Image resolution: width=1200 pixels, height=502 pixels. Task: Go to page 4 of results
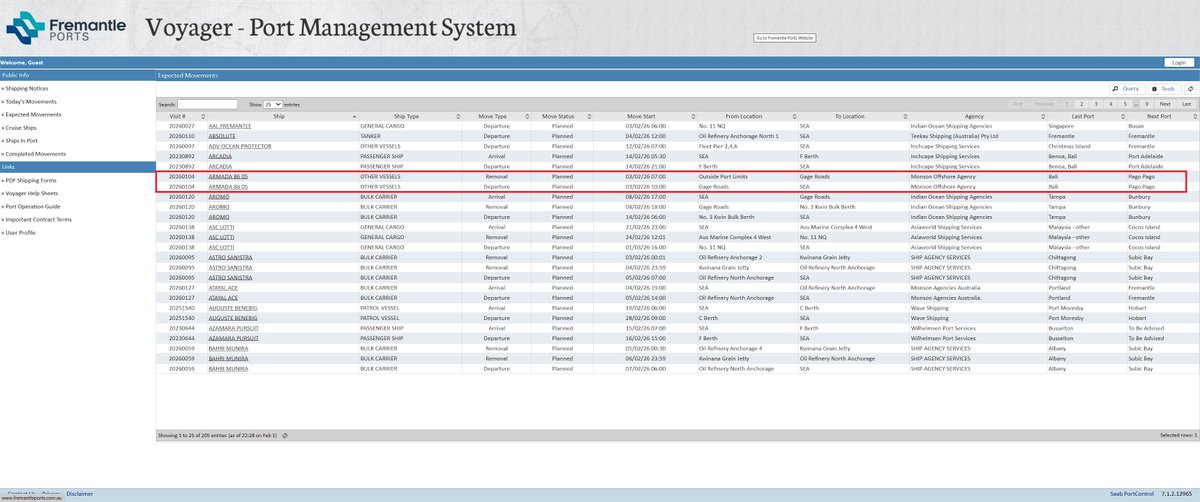[x=1111, y=104]
